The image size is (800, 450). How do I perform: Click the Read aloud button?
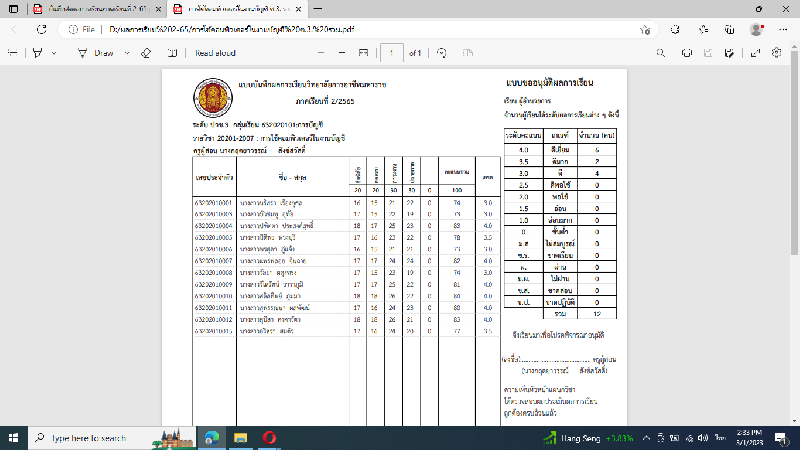(x=216, y=53)
